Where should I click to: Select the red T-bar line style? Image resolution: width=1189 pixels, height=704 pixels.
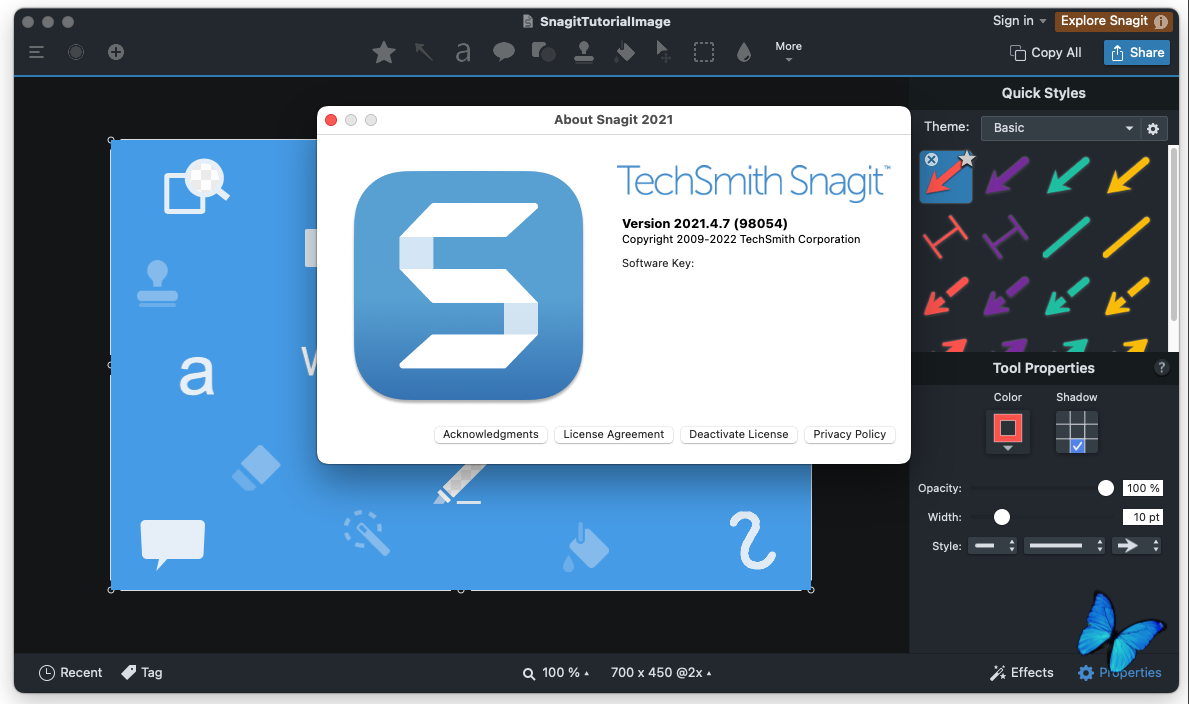(946, 237)
